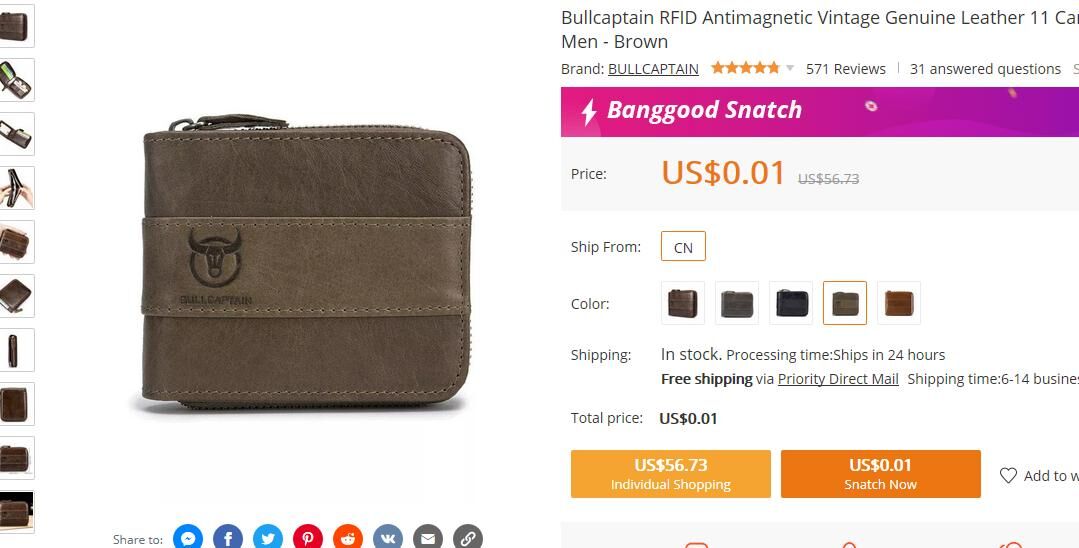
Task: Share product on VK
Action: coord(387,538)
